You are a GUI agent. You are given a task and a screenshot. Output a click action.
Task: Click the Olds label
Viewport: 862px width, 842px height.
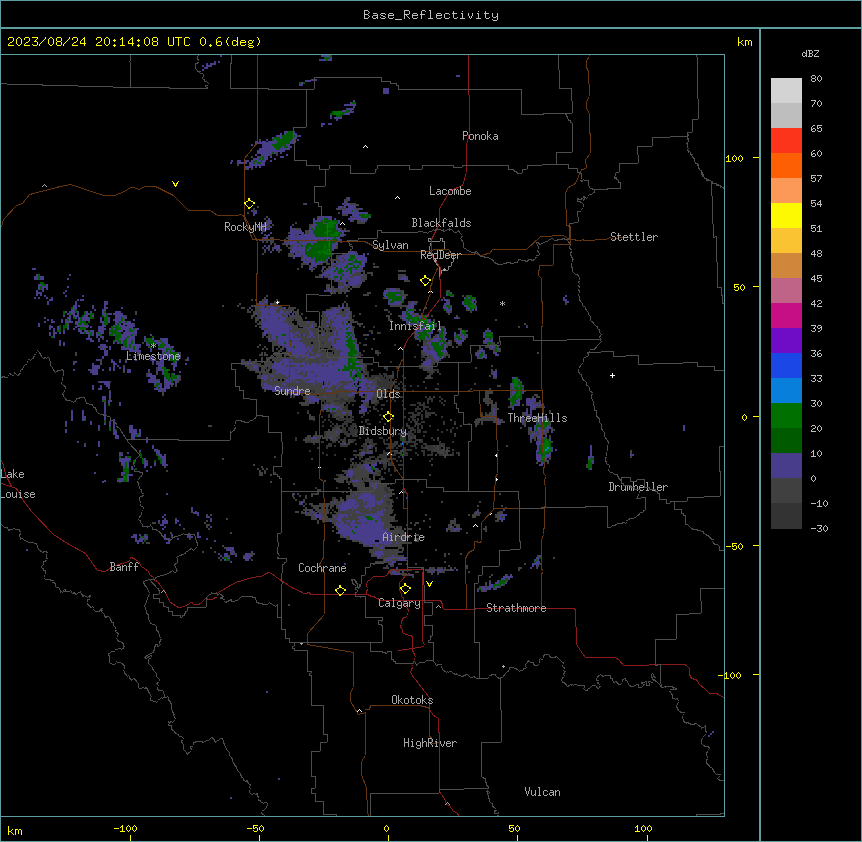388,394
